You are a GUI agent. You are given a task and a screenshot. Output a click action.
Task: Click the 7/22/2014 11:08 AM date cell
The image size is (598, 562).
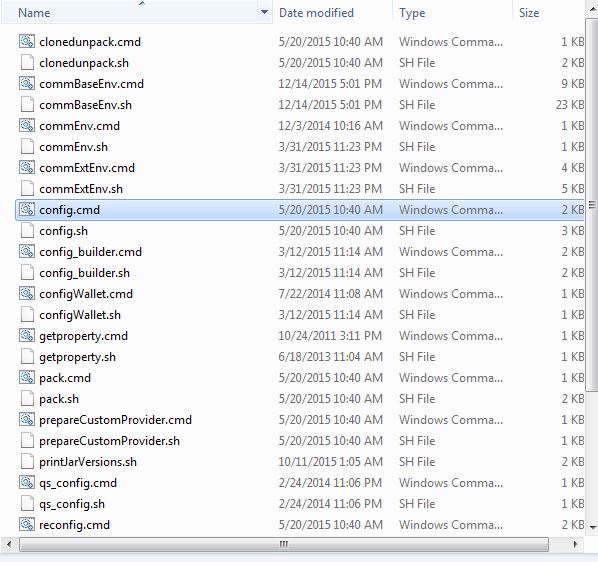click(x=330, y=293)
